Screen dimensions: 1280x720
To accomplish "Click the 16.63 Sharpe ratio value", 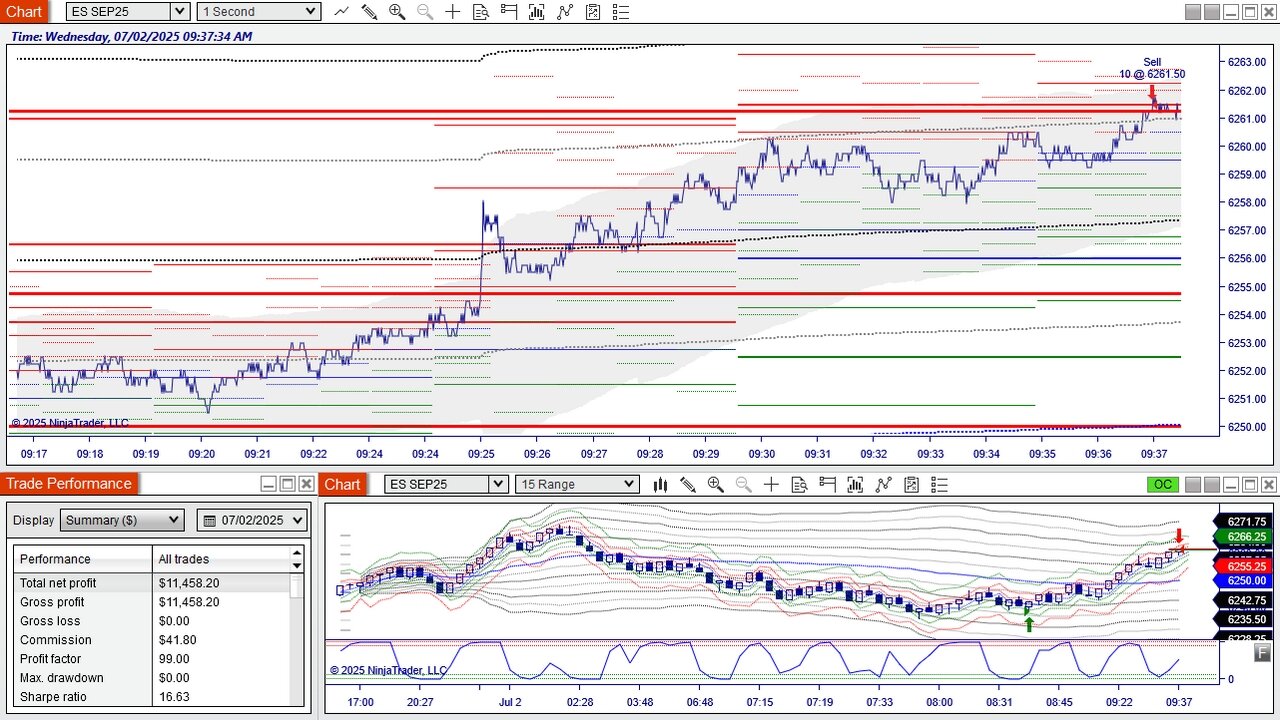I will 174,697.
